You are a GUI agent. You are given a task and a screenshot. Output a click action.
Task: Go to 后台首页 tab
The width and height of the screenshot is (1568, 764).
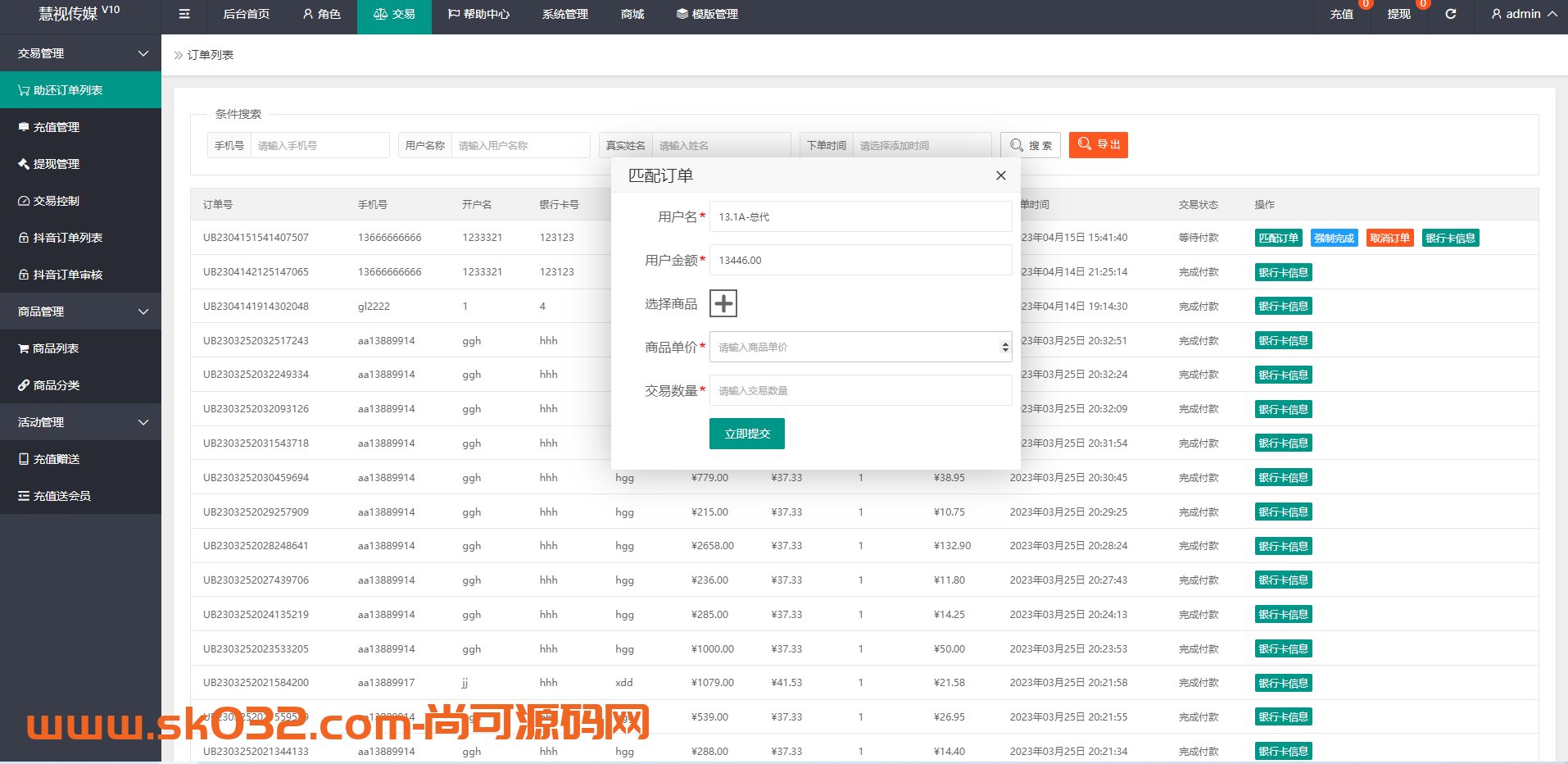pyautogui.click(x=246, y=14)
